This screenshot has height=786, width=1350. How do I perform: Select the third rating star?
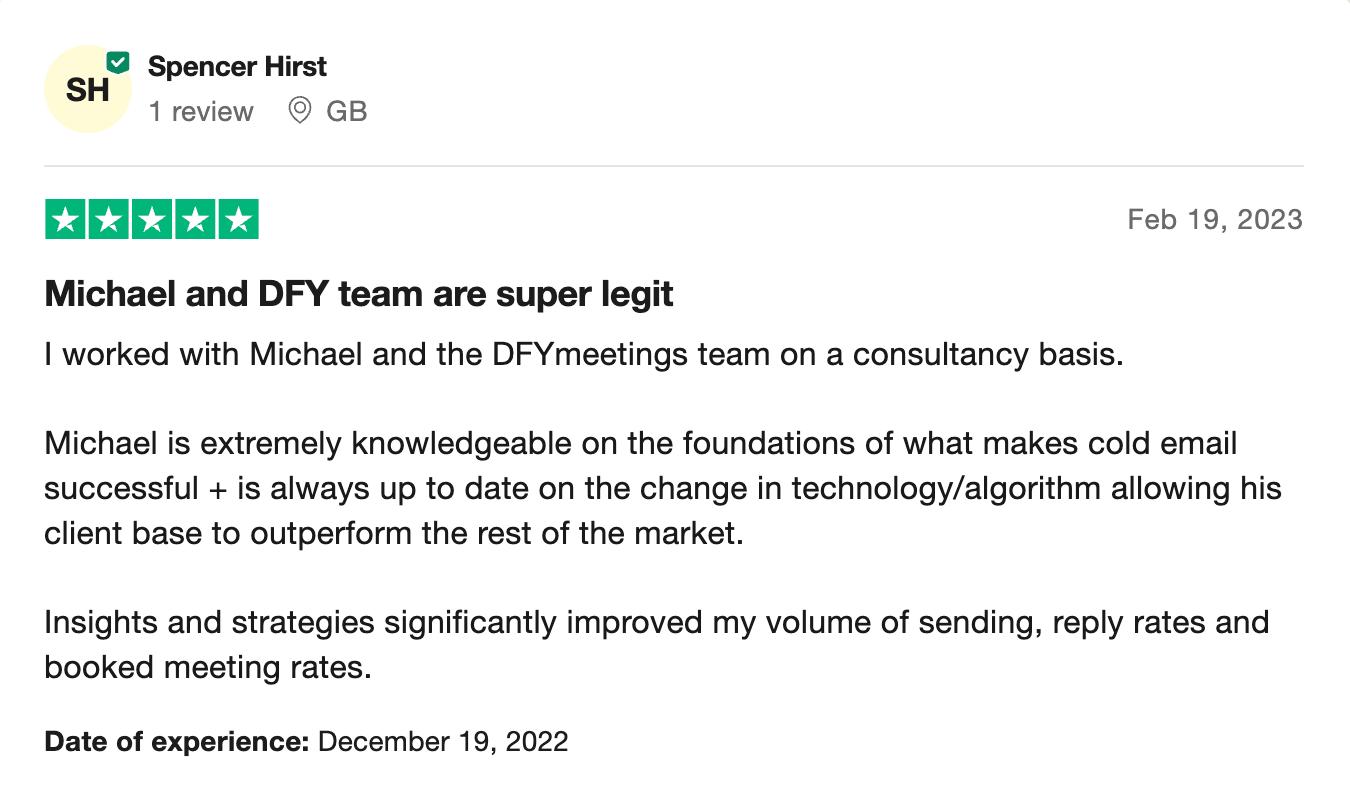pyautogui.click(x=152, y=220)
